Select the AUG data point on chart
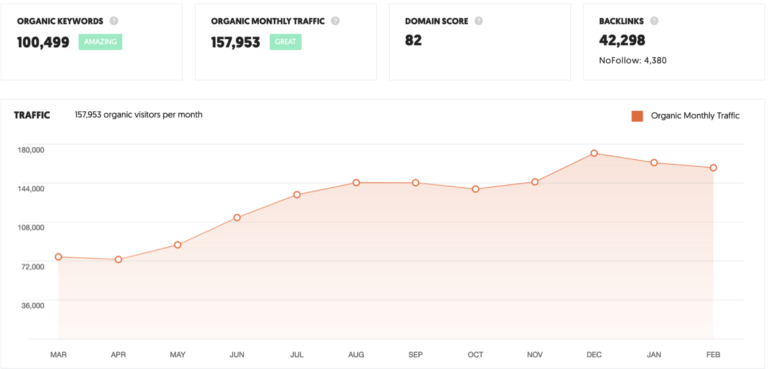 [x=356, y=183]
